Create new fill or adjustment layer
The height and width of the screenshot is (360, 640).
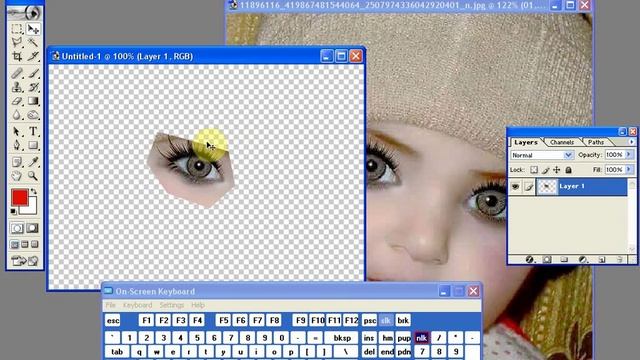(583, 259)
